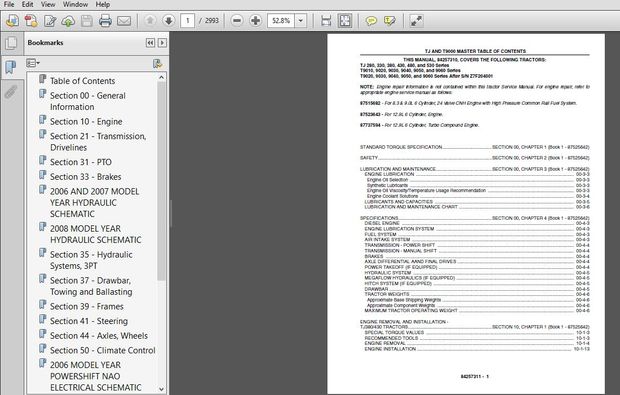Open Section 44 - Axles, Wheels bookmark
The height and width of the screenshot is (395, 620).
pos(99,336)
